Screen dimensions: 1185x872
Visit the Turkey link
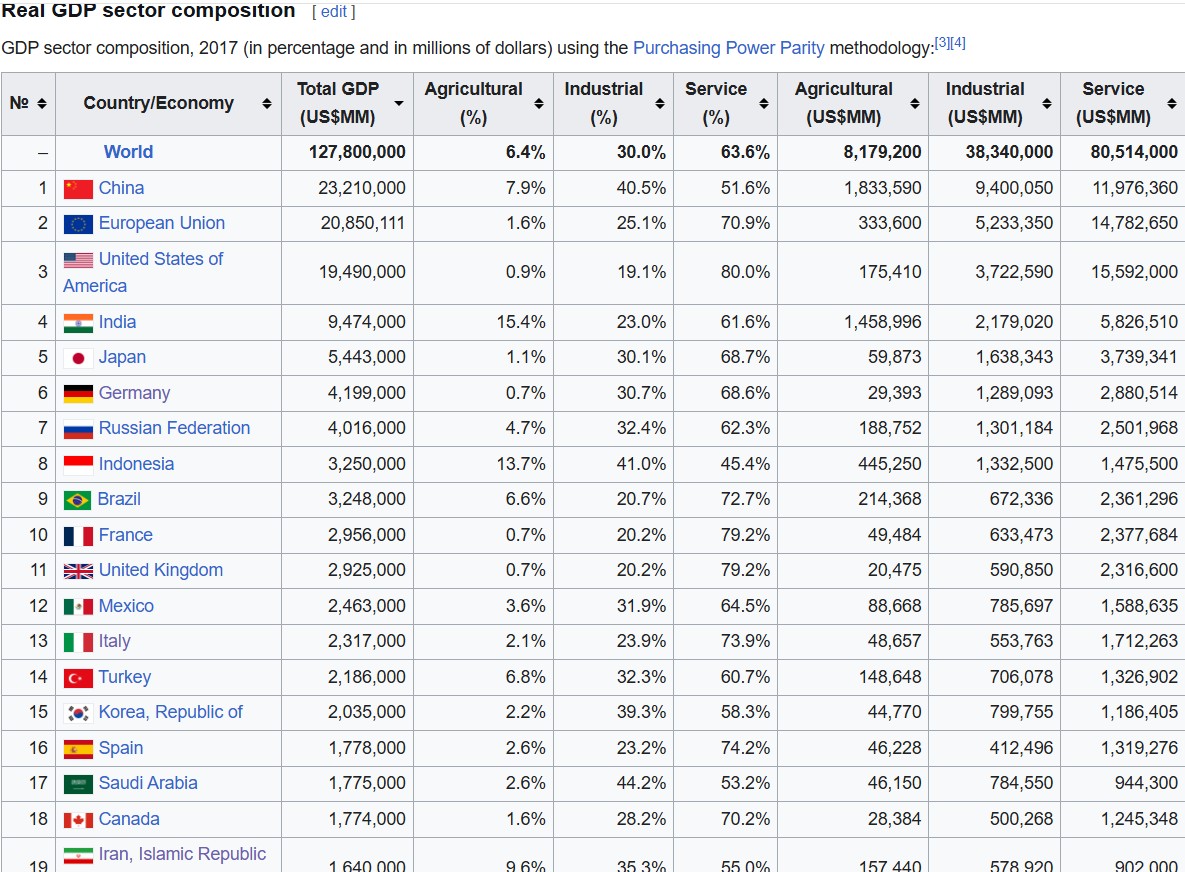[125, 677]
